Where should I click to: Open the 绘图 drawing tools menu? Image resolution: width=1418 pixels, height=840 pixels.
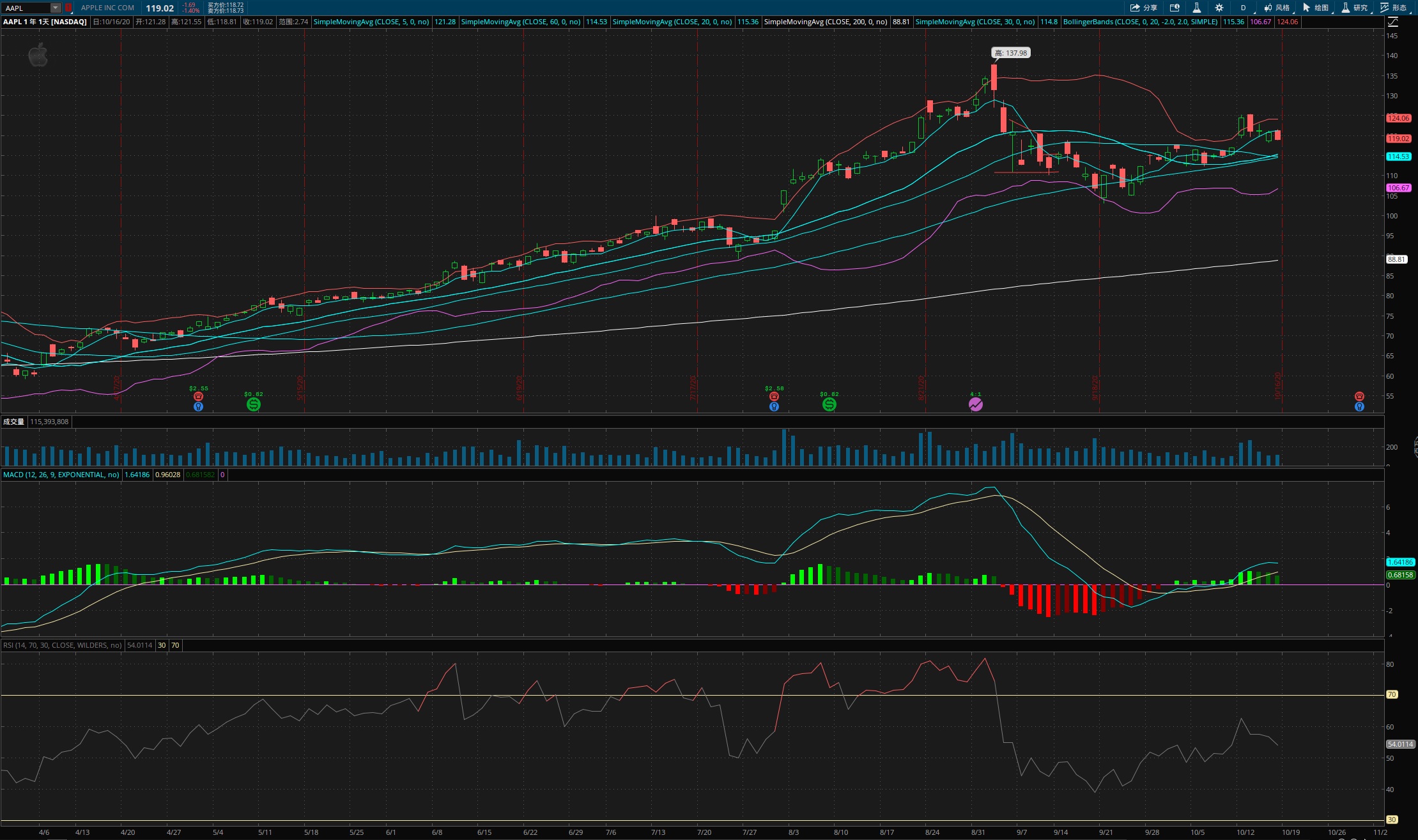[x=1316, y=8]
